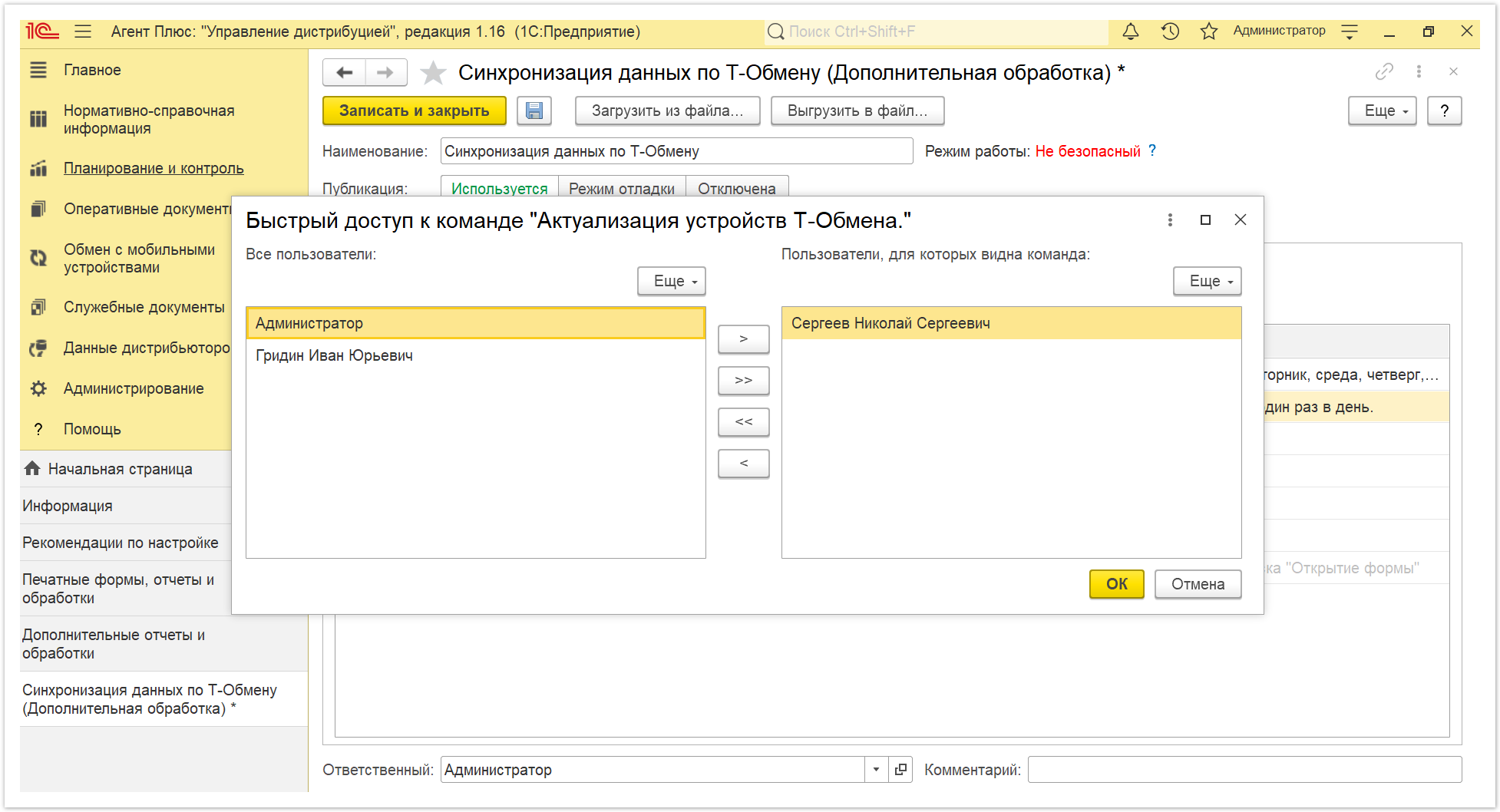This screenshot has height=812, width=1500.
Task: Click the 1C logo icon
Action: pos(42,31)
